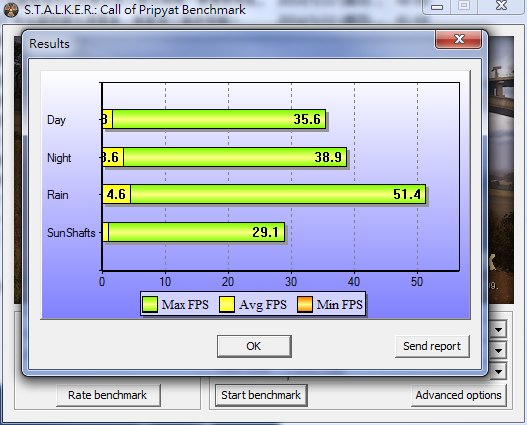The image size is (527, 425).
Task: Click the Day bar value 35.6
Action: (x=307, y=119)
